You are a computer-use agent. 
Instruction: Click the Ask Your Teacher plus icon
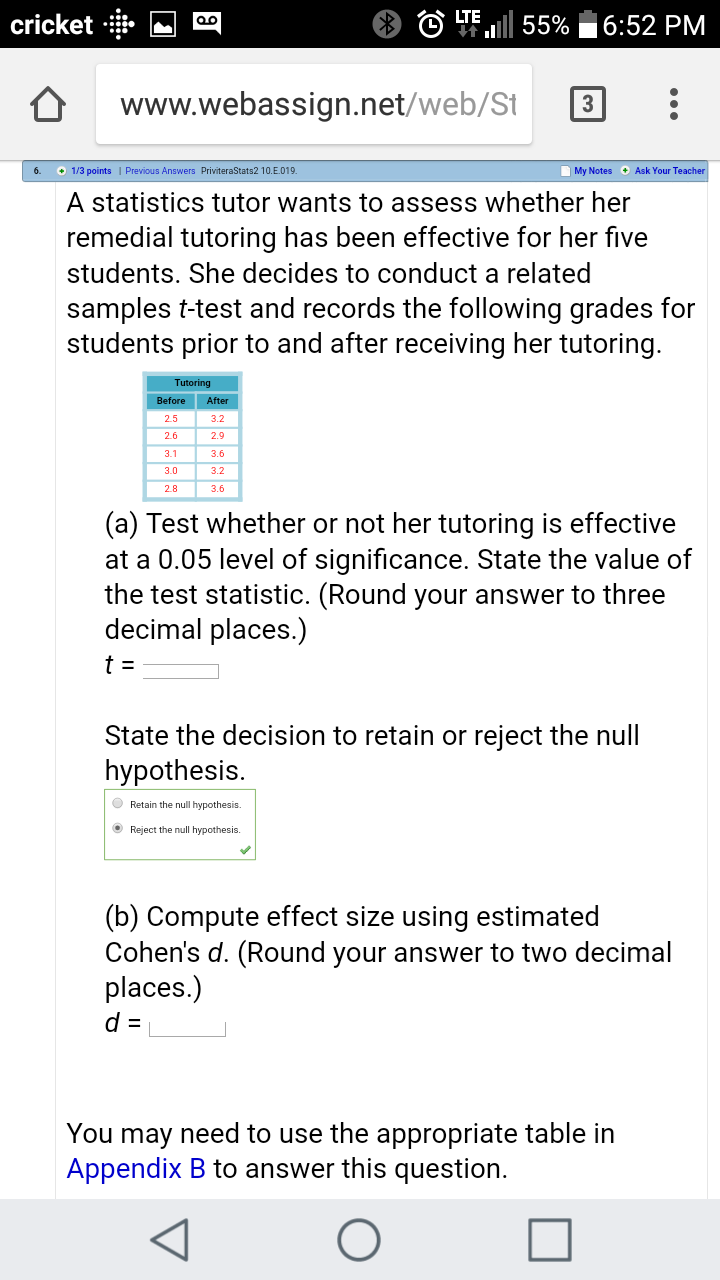tap(625, 171)
